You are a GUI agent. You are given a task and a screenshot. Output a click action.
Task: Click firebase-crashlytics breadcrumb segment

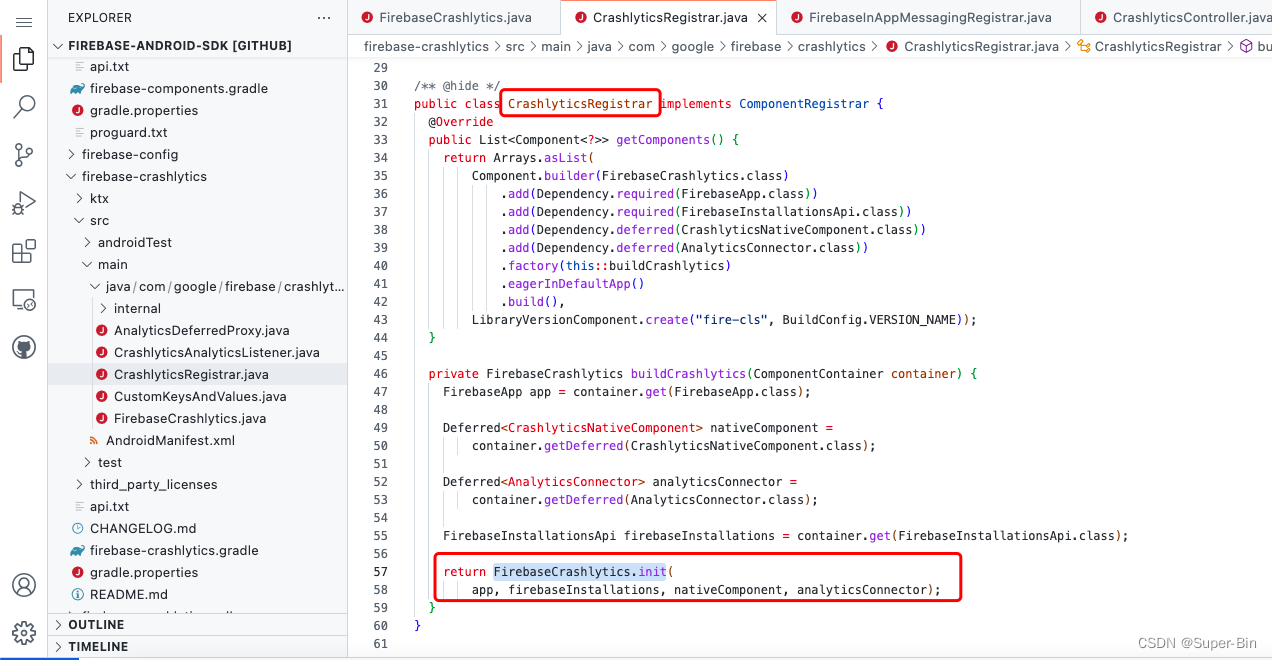[x=426, y=46]
